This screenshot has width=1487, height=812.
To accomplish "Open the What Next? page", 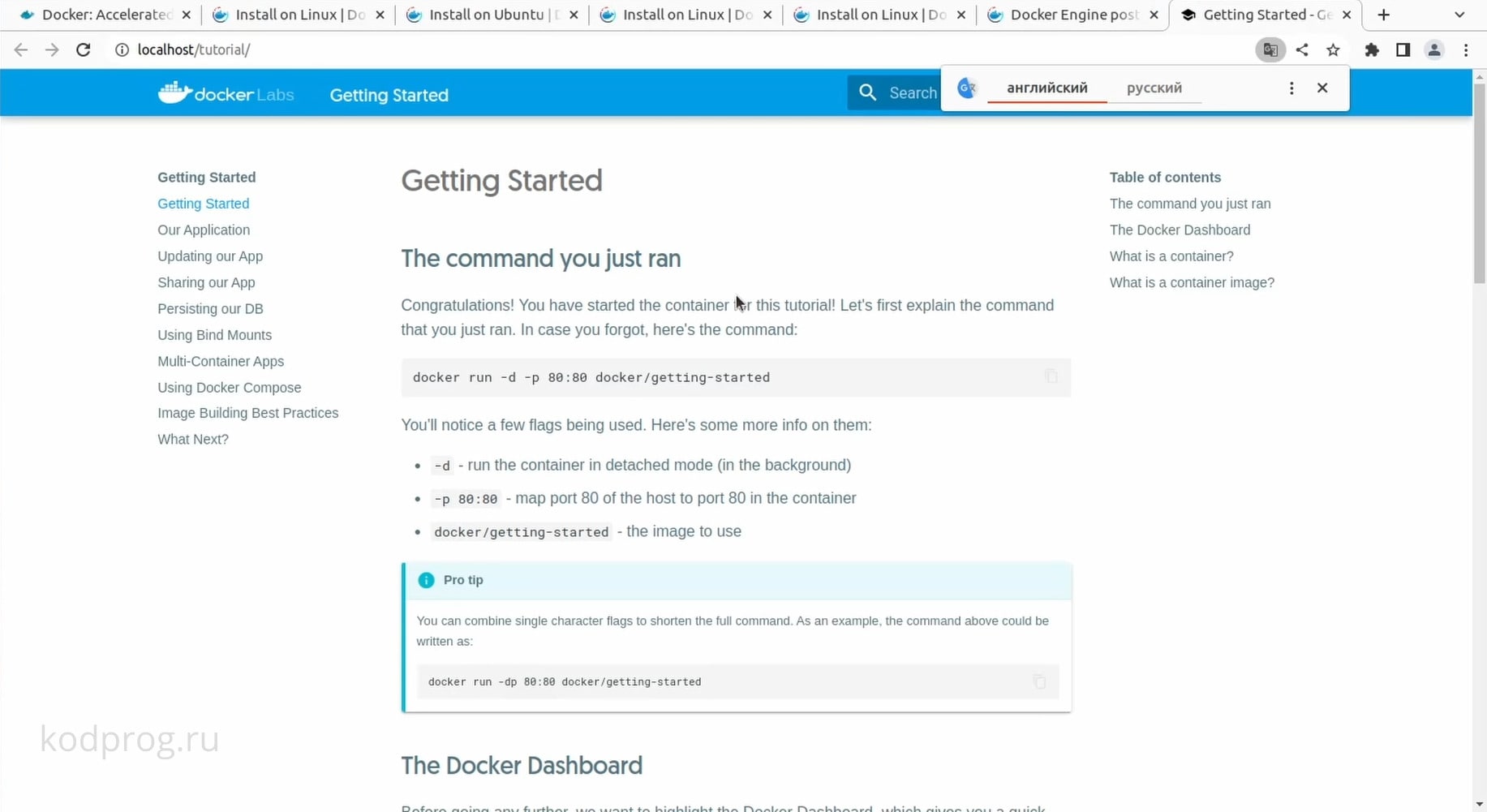I will [x=193, y=439].
